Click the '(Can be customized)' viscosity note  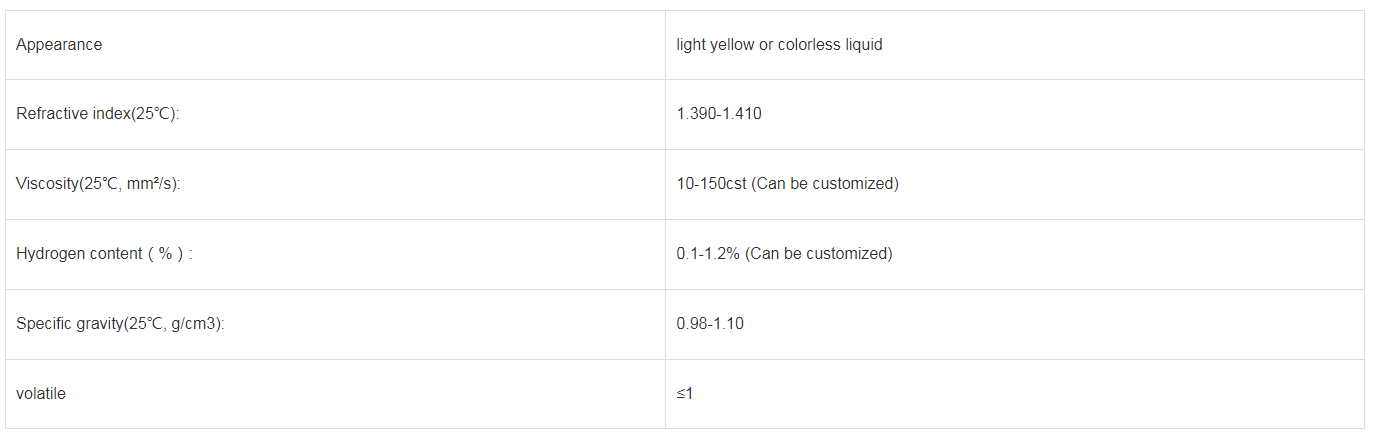coord(825,184)
